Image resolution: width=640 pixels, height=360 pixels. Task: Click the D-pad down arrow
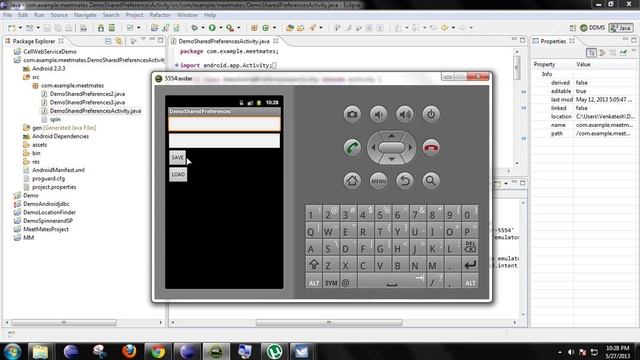point(391,159)
